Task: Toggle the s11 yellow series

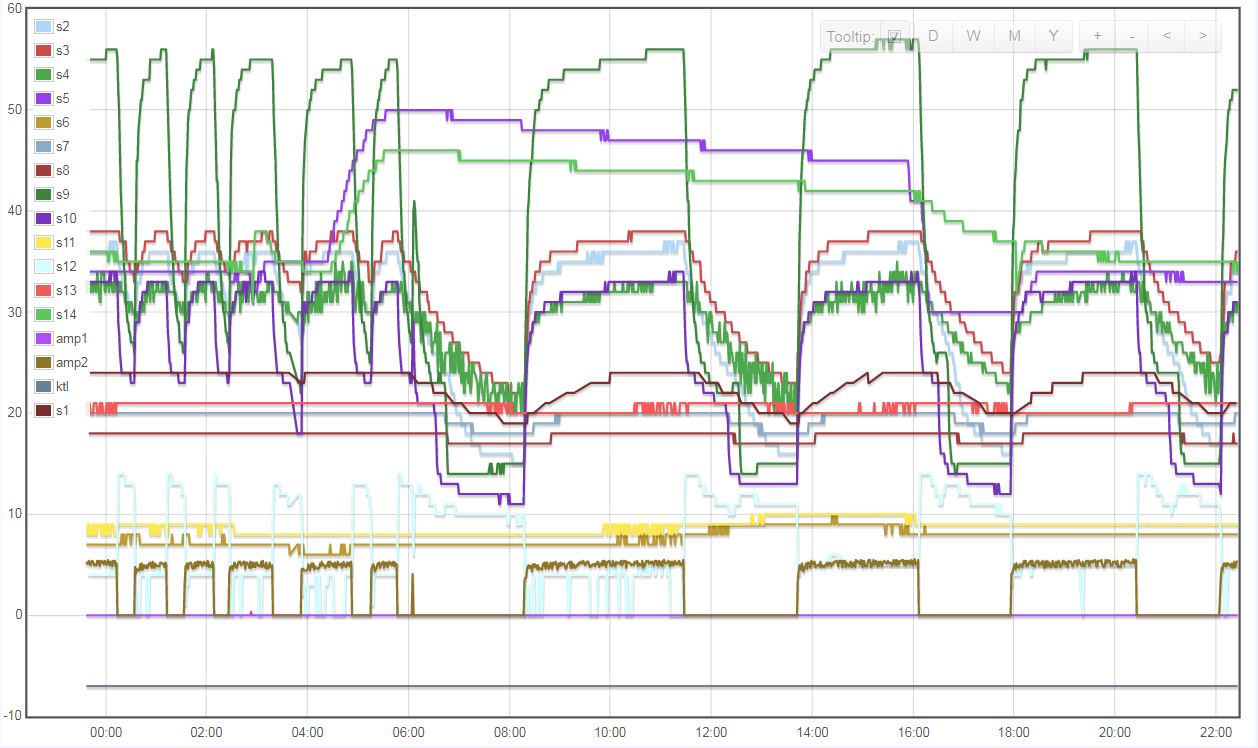Action: click(54, 242)
